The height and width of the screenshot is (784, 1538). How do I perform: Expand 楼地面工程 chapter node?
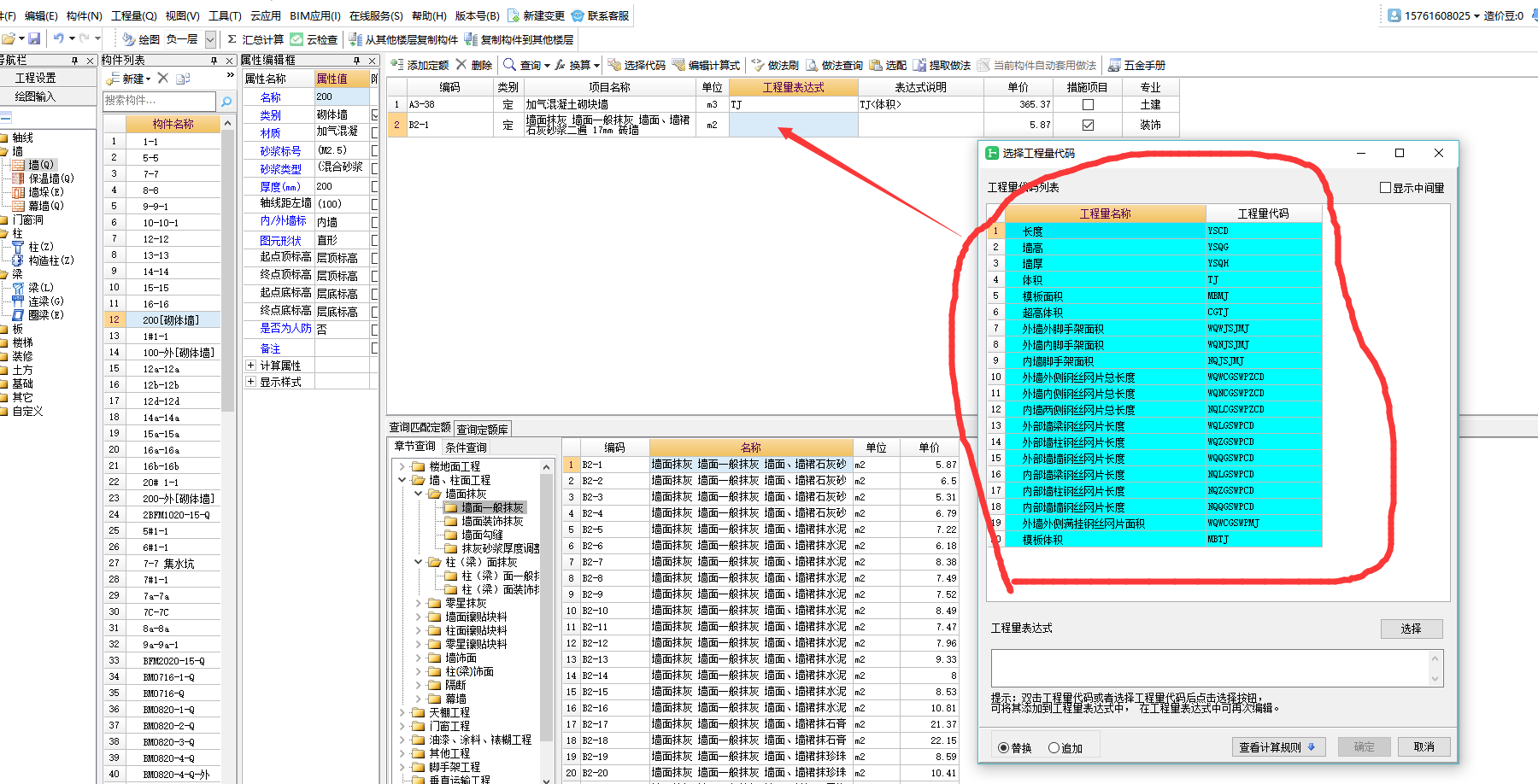(402, 466)
